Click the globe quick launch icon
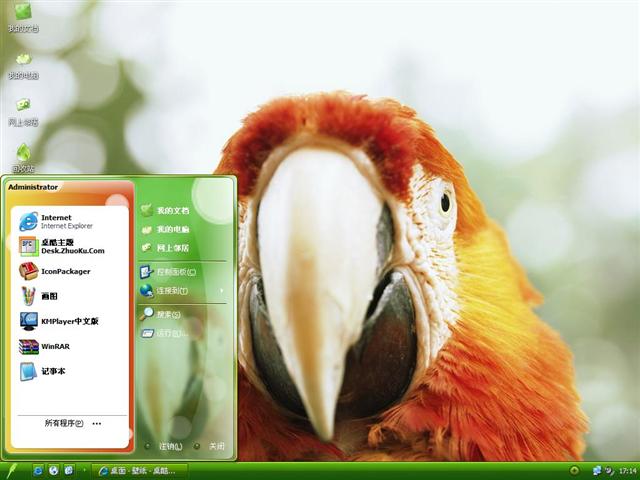Image resolution: width=640 pixels, height=480 pixels. tap(53, 471)
